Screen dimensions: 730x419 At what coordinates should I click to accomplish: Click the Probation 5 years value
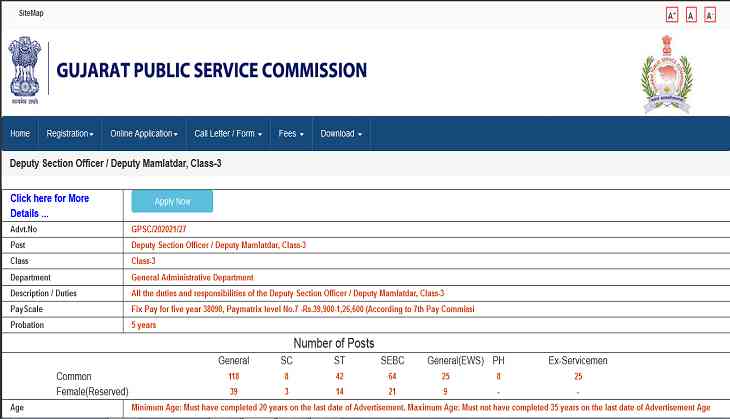pos(143,325)
